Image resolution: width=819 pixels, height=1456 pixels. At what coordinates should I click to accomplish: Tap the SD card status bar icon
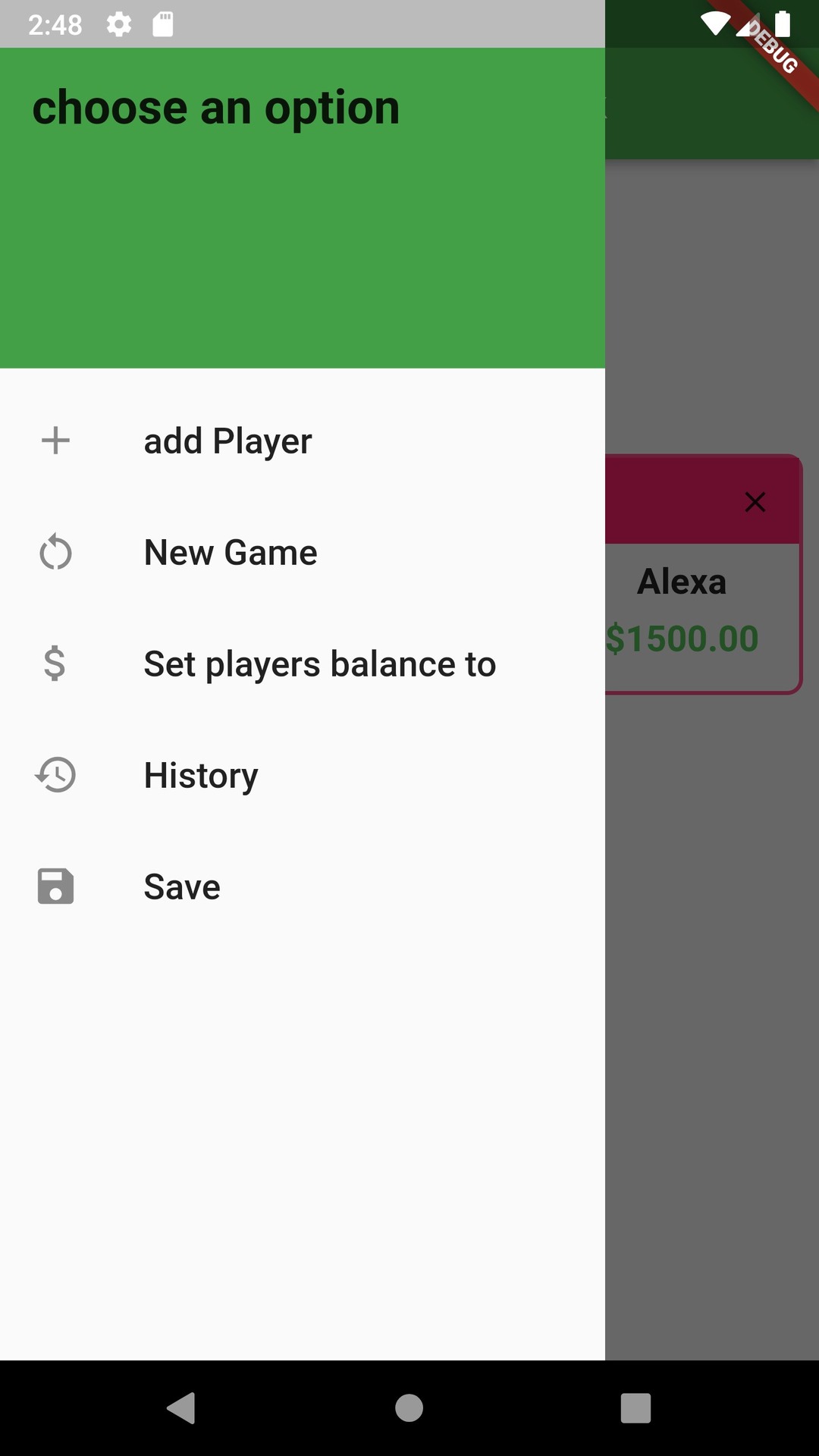click(x=163, y=24)
